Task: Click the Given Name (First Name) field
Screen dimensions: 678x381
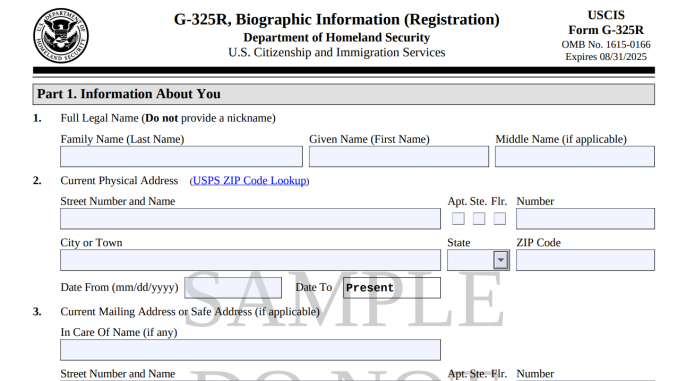Action: (x=399, y=157)
